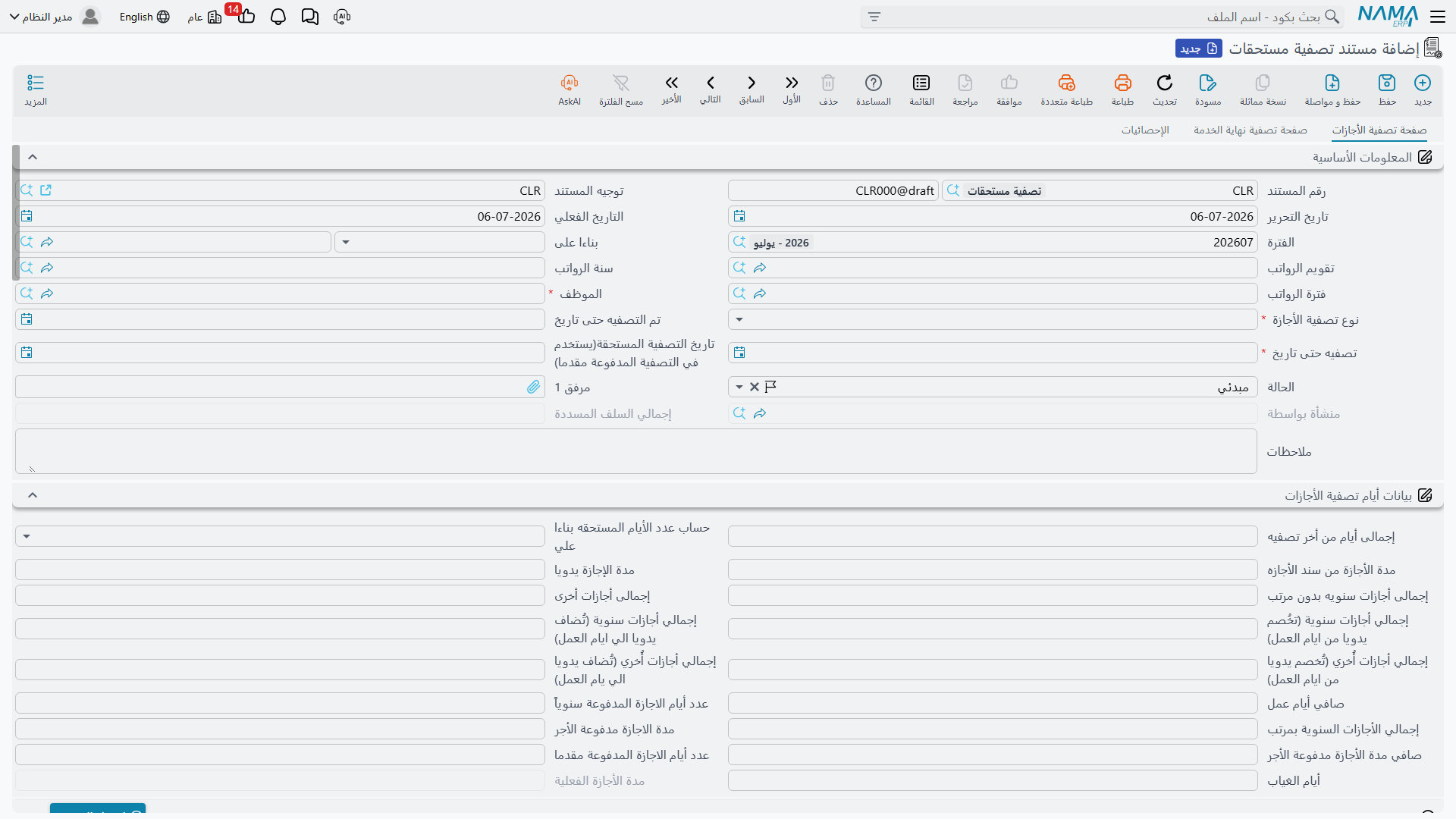The image size is (1456, 819).
Task: Collapse المعلومات الأساسية section
Action: click(x=33, y=157)
